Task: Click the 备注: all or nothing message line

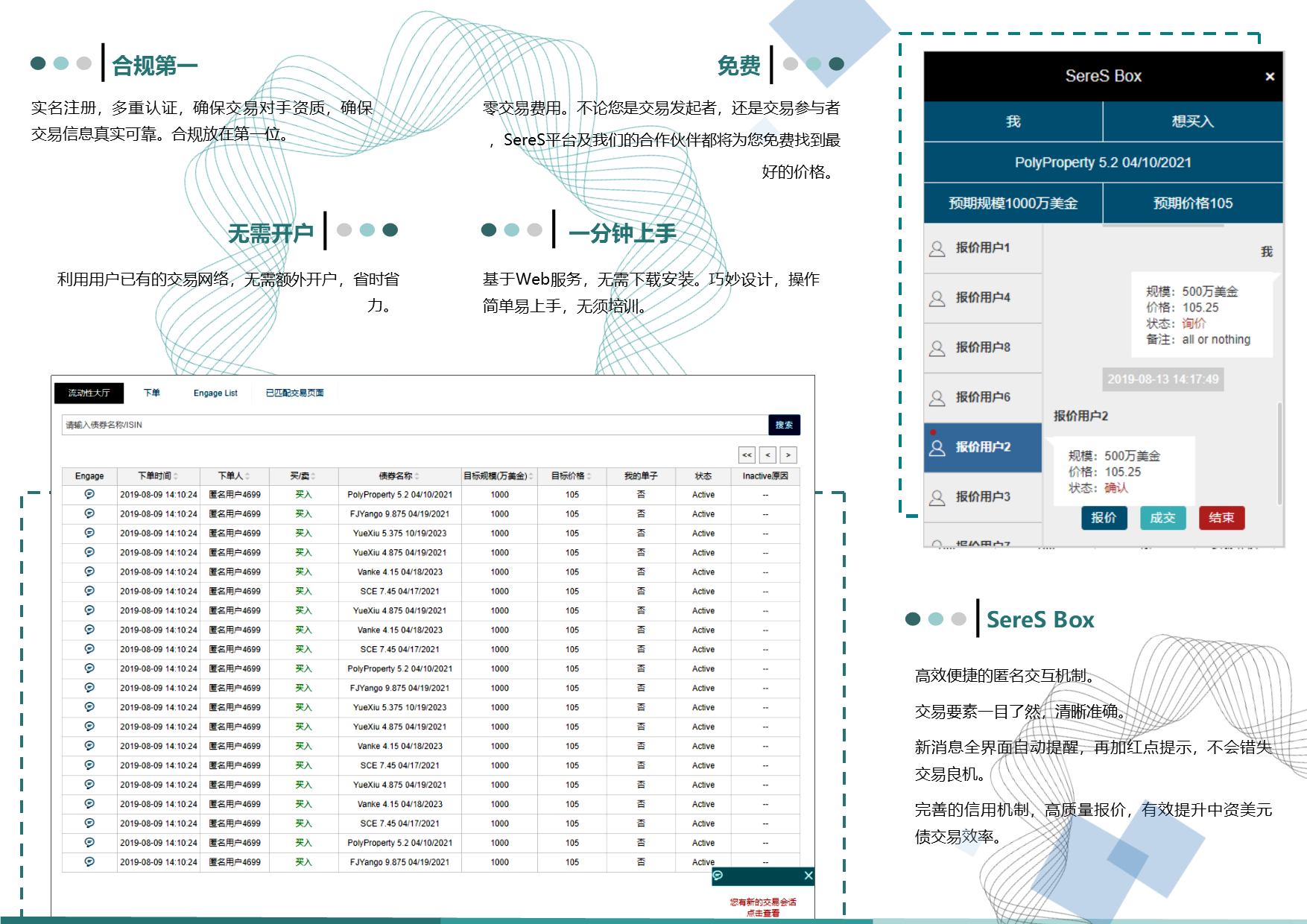Action: click(1198, 340)
